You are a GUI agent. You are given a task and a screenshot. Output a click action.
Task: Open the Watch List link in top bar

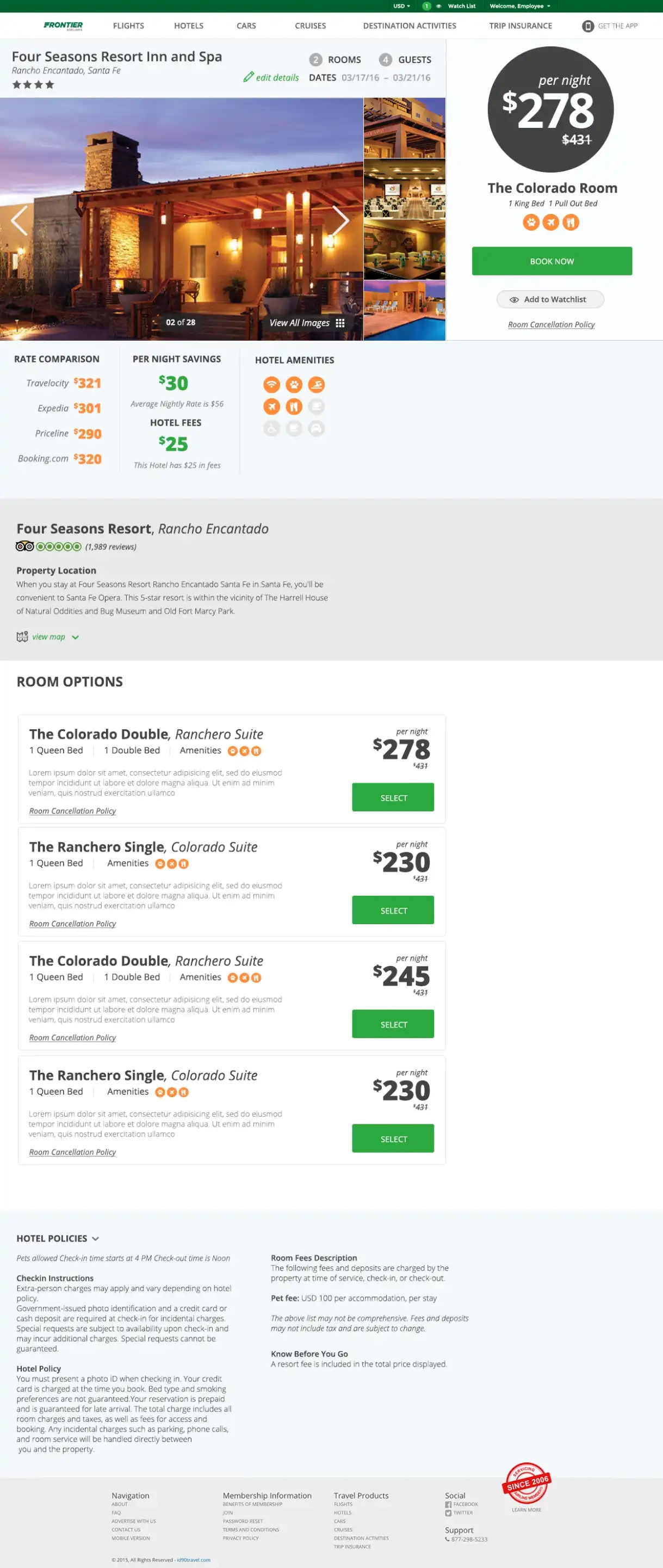click(x=462, y=6)
